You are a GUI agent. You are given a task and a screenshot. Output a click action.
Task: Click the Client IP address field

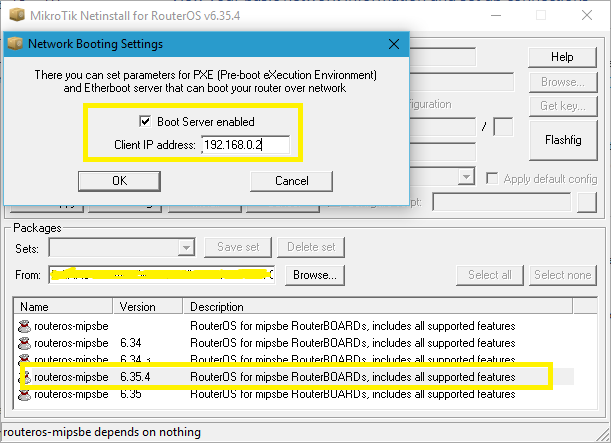245,145
